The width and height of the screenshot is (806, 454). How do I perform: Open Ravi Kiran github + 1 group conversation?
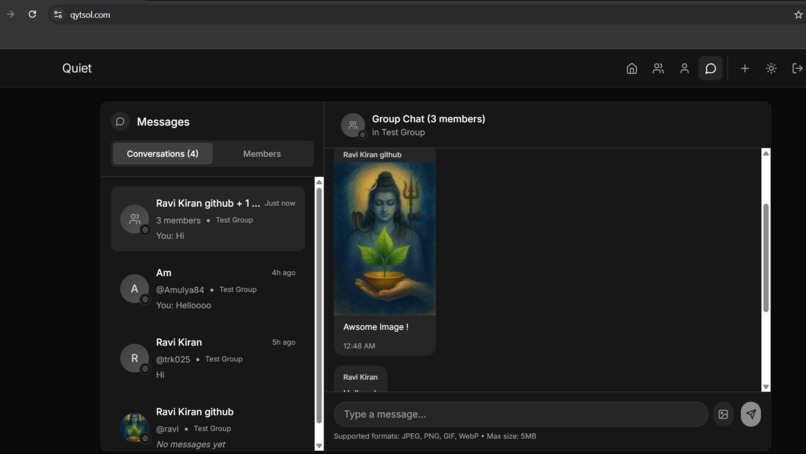pyautogui.click(x=208, y=219)
